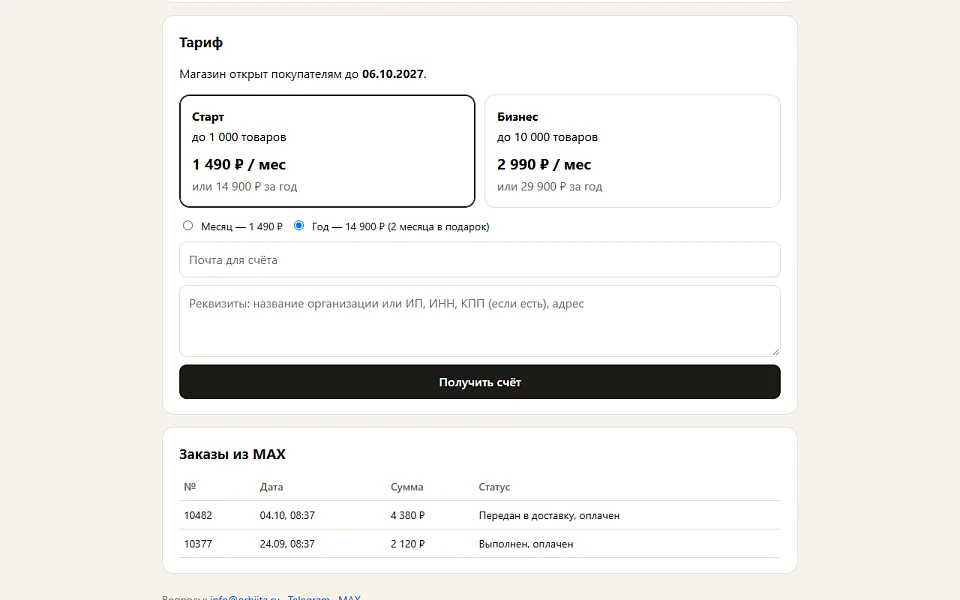The width and height of the screenshot is (960, 600).
Task: Click the "или 29 900 ₽ за год" note
Action: [550, 187]
